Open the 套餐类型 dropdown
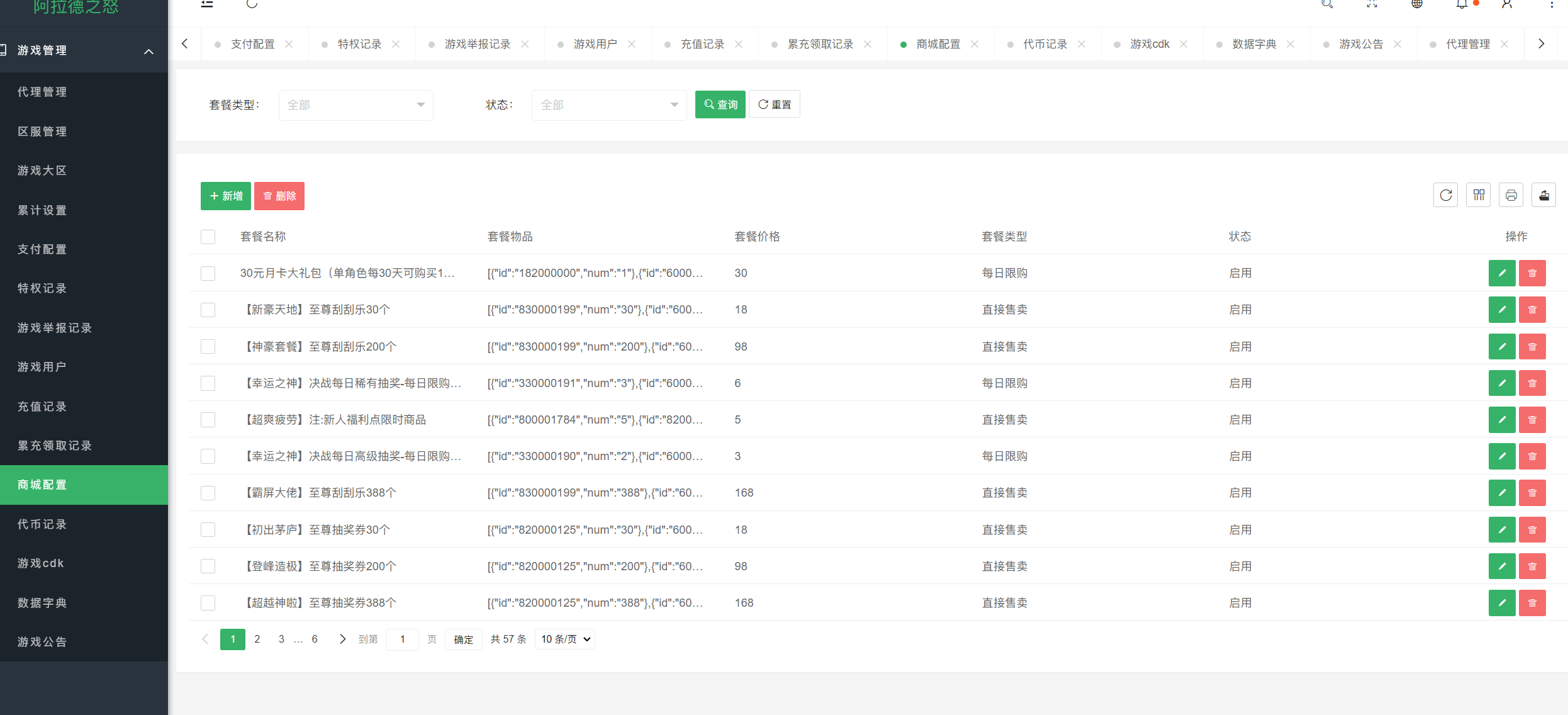Screen dimensions: 1568x715 pos(356,105)
